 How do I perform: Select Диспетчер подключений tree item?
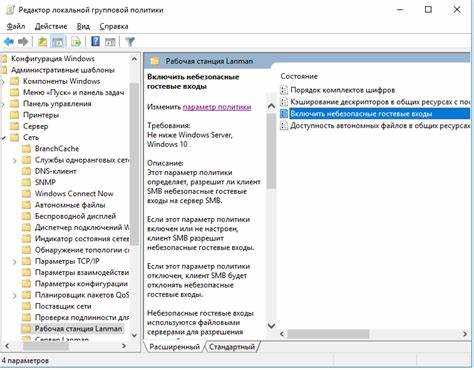pos(82,228)
